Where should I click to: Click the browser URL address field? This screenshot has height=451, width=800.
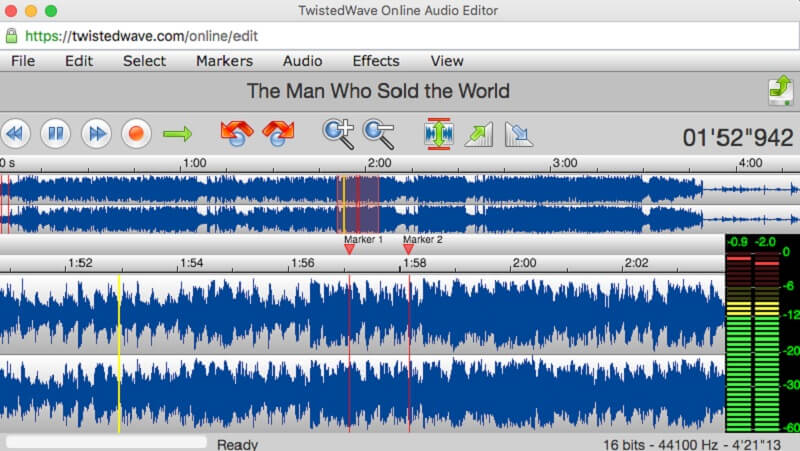click(x=400, y=36)
